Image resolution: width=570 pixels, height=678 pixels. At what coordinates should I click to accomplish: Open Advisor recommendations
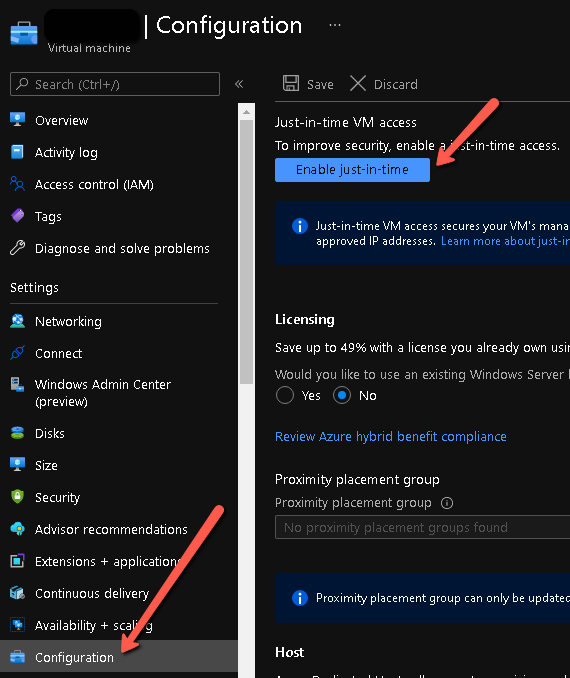[111, 529]
